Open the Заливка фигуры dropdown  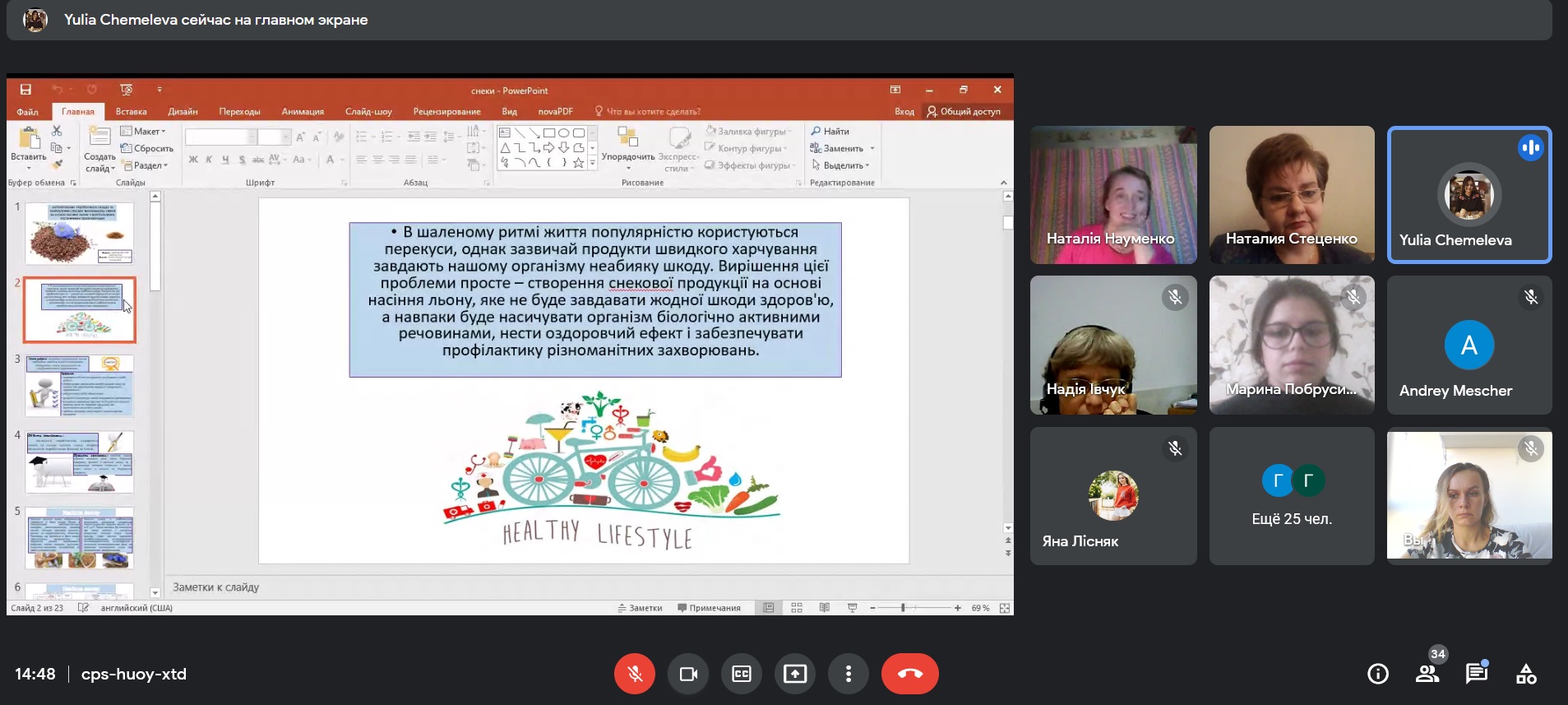coord(749,132)
